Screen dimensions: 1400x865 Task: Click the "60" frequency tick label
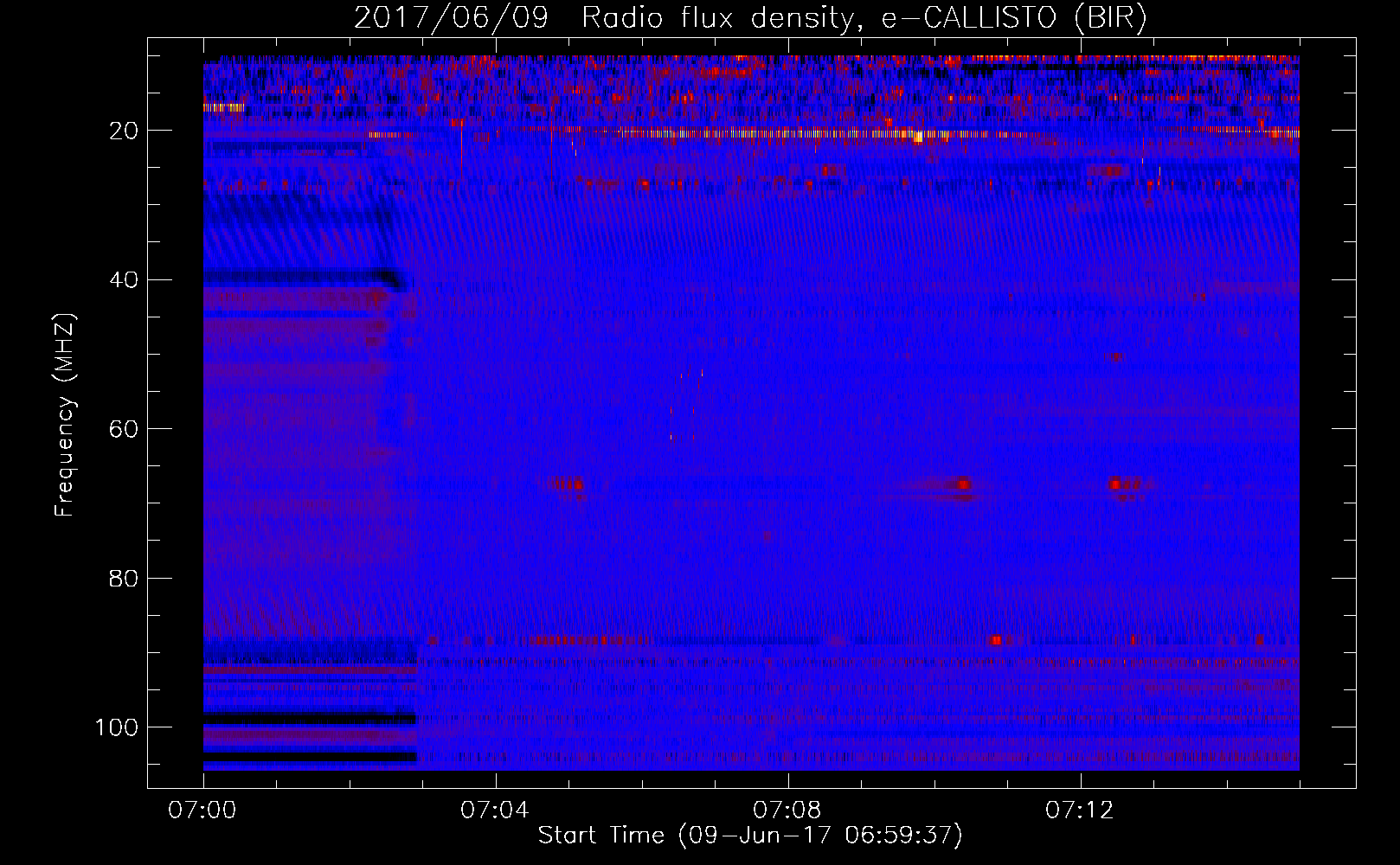(x=124, y=429)
